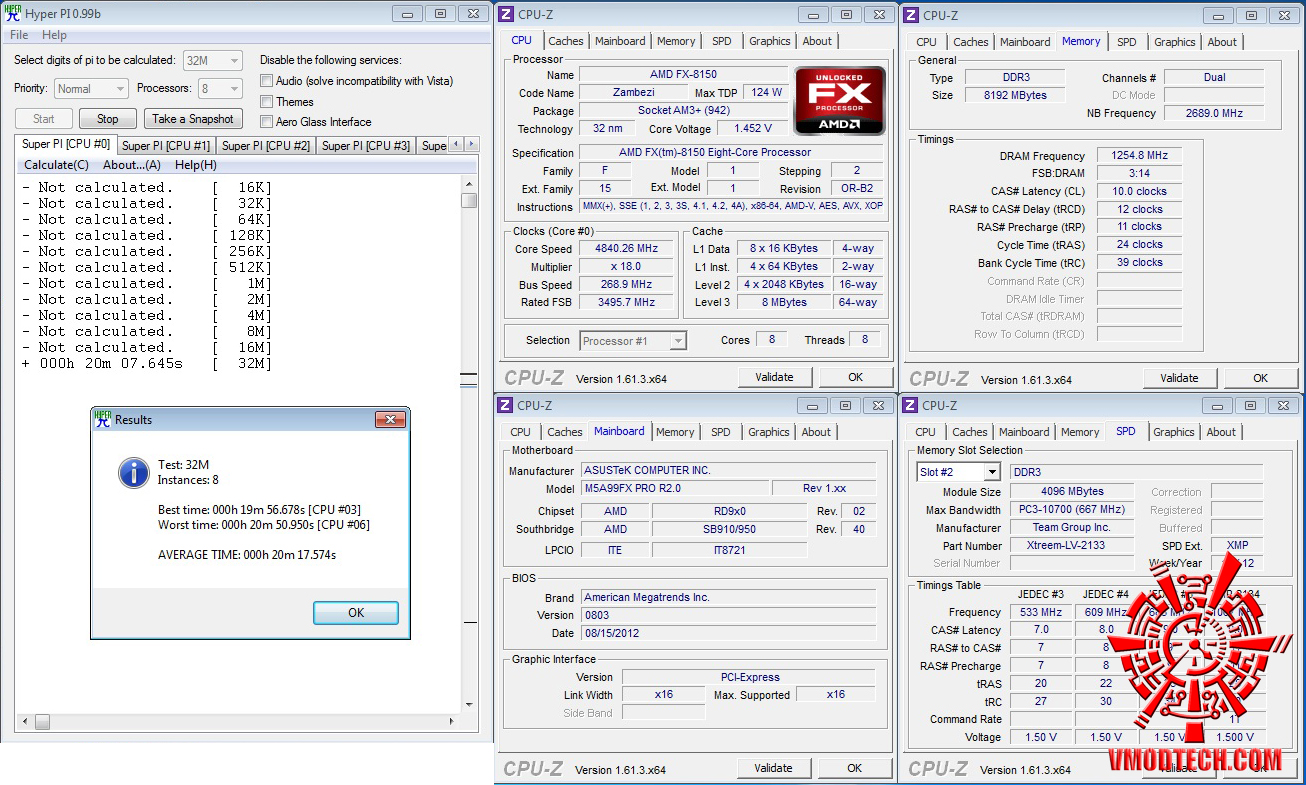This screenshot has height=785, width=1306.
Task: Switch to the Super PI [CPU #3] tab
Action: pos(366,146)
